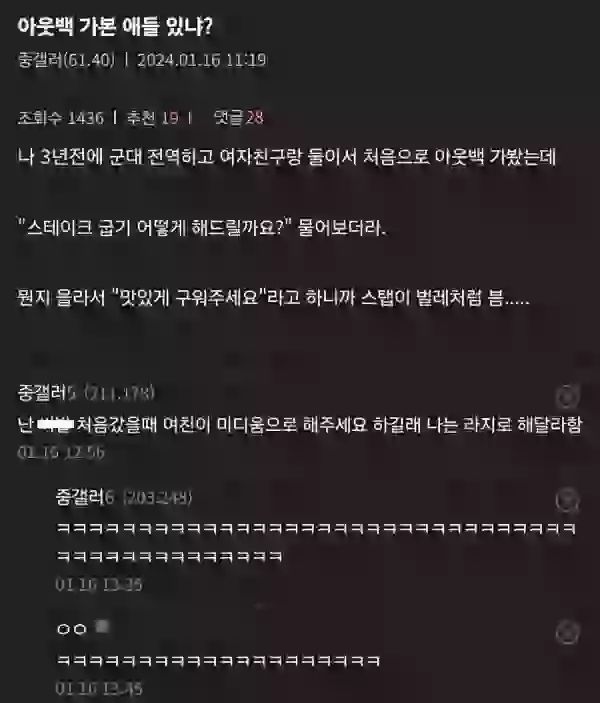Click the ㅇㅇ commenter nickname
Image resolution: width=600 pixels, height=703 pixels.
click(x=72, y=629)
